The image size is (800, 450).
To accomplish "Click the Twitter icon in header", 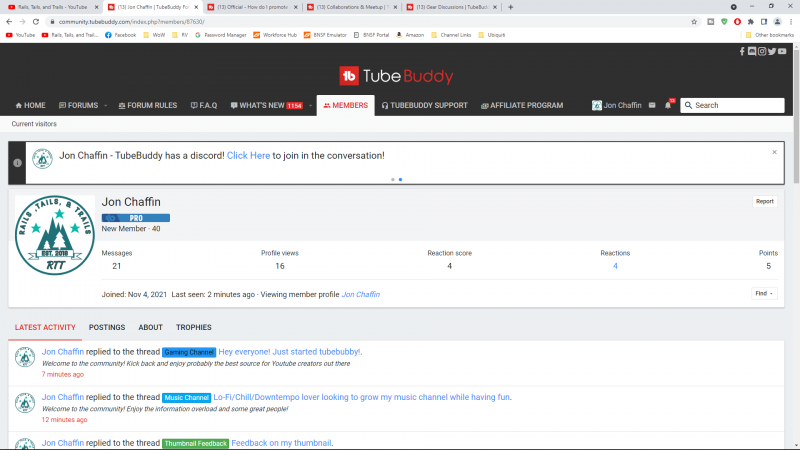I will tap(771, 51).
